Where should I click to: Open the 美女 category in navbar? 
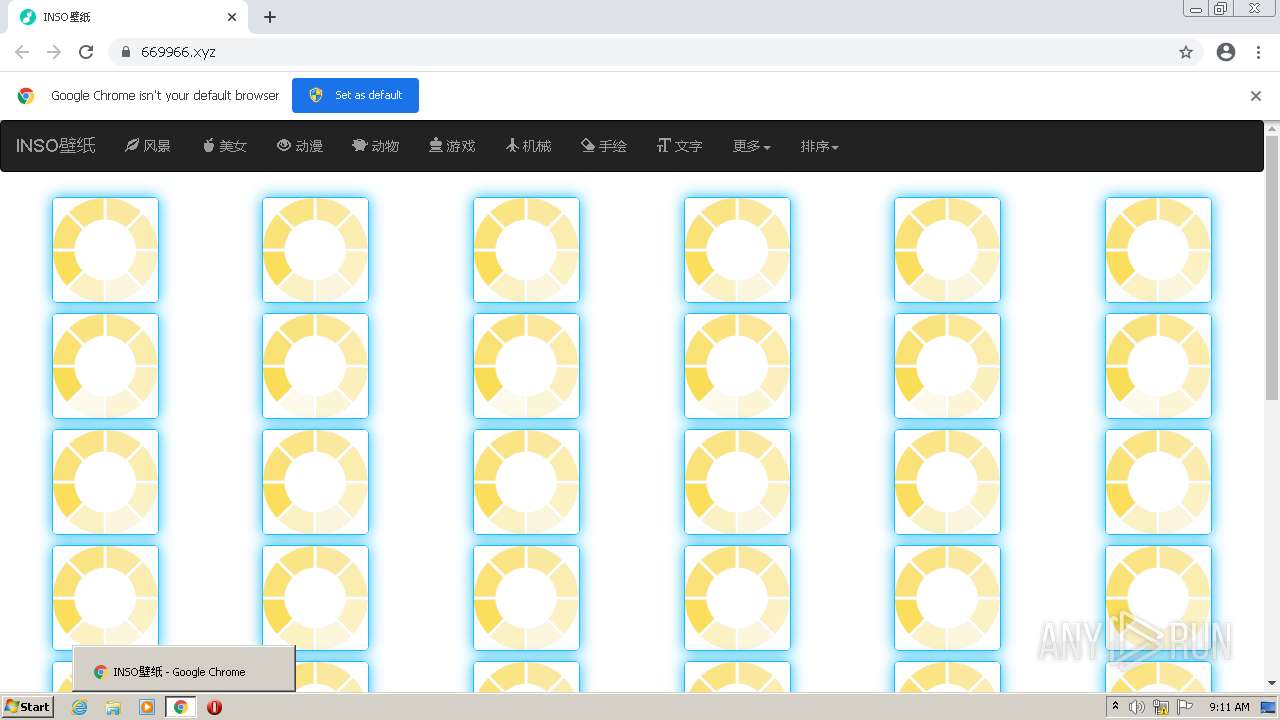(224, 146)
